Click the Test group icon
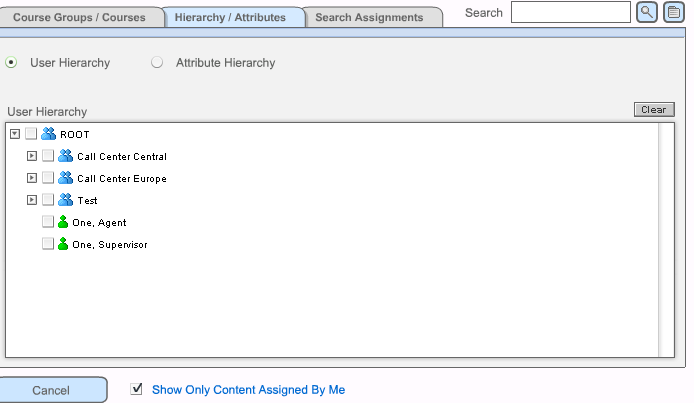 [65, 200]
